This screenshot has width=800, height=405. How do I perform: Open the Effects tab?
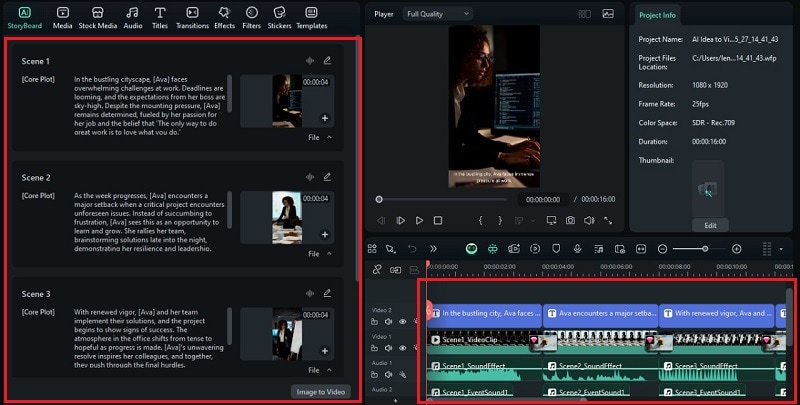pos(224,18)
